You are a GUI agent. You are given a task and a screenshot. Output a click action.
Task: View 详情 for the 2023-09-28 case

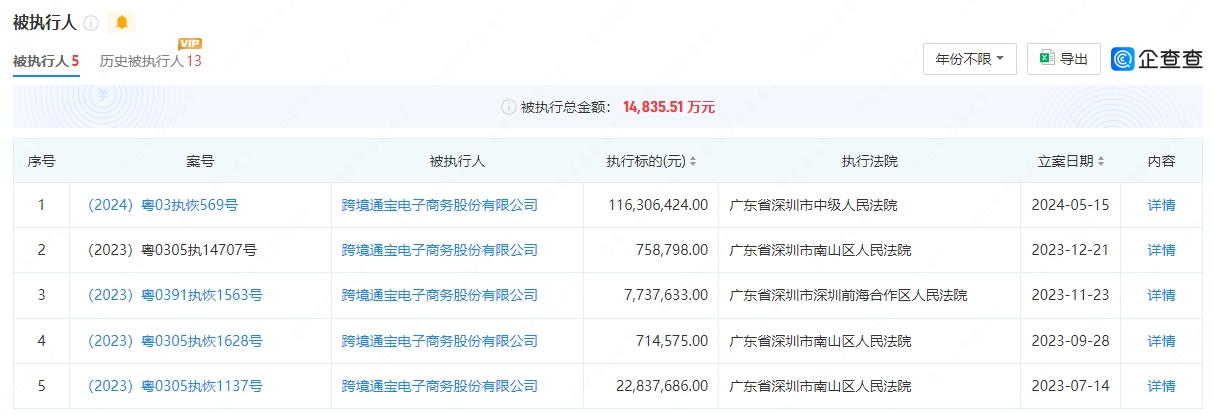click(x=1161, y=341)
